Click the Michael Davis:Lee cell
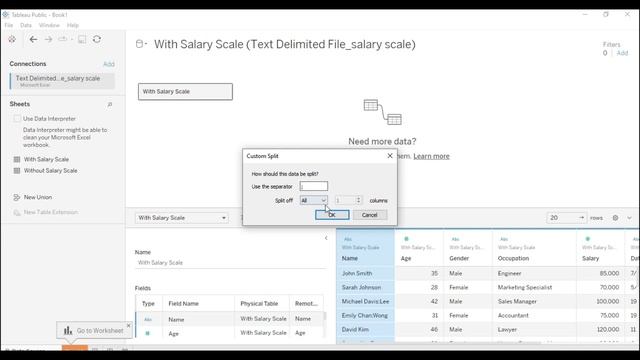 point(365,301)
